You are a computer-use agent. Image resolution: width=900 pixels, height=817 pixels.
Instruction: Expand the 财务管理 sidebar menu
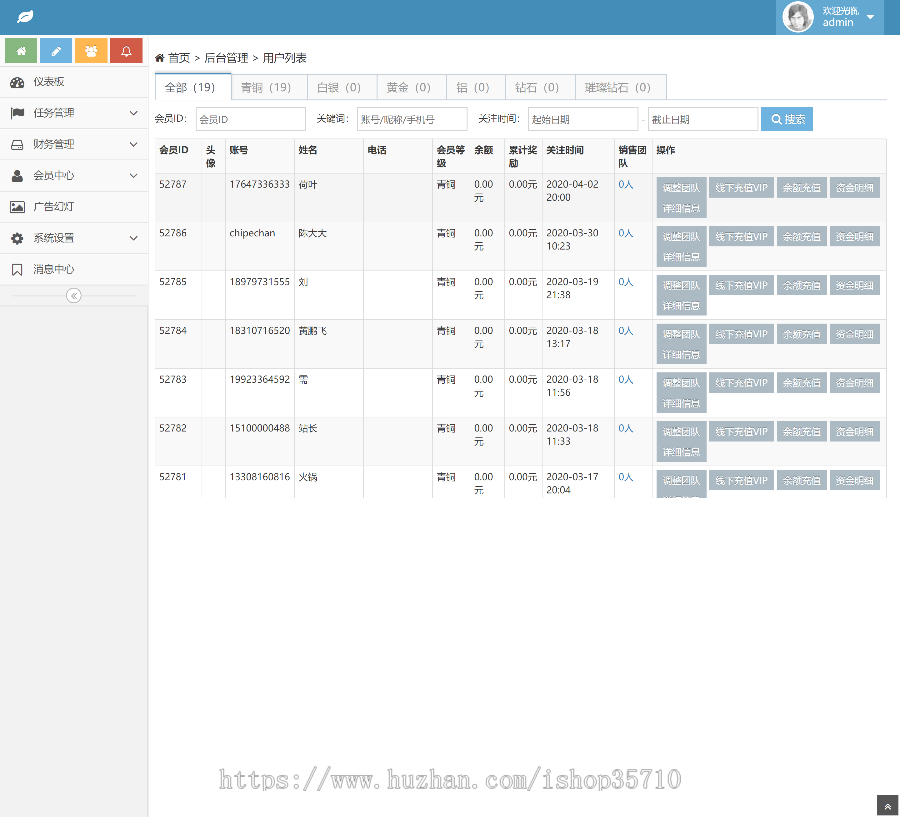pos(74,145)
